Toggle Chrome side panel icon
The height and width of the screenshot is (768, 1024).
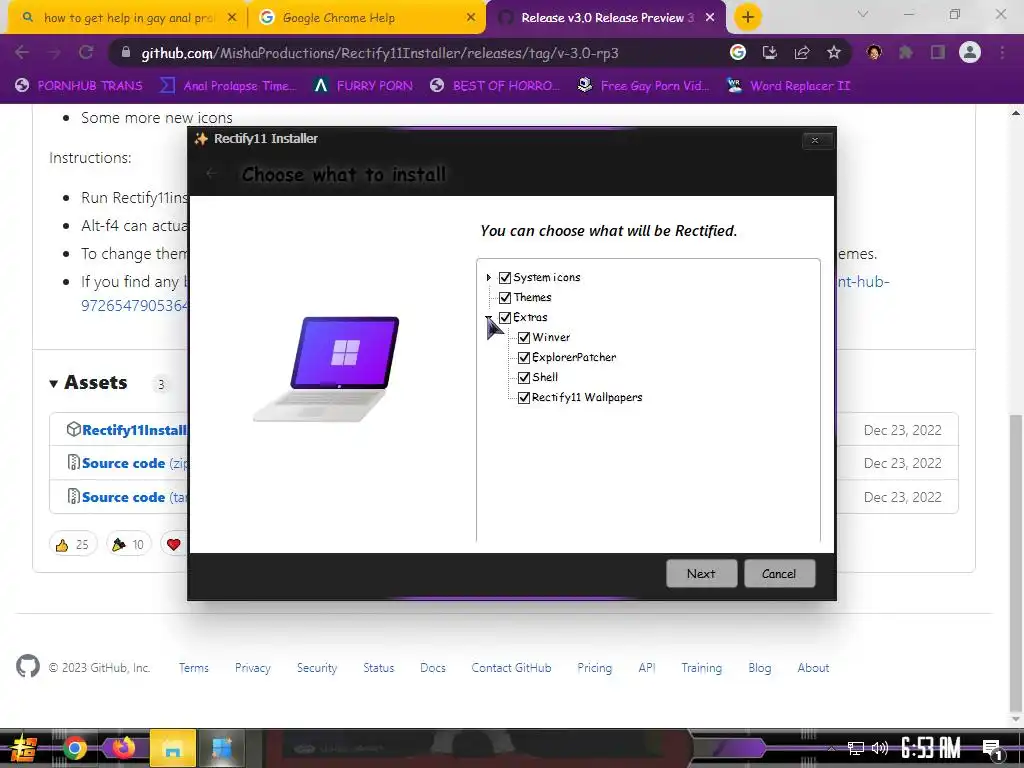(x=938, y=52)
